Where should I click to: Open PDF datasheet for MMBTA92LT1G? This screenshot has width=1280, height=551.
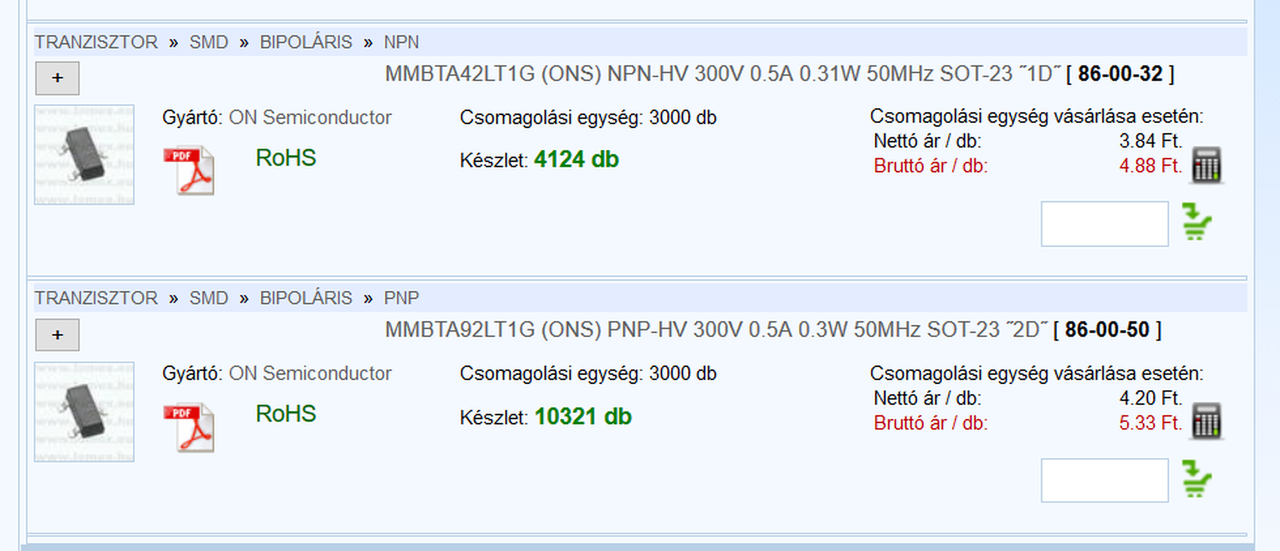click(189, 425)
